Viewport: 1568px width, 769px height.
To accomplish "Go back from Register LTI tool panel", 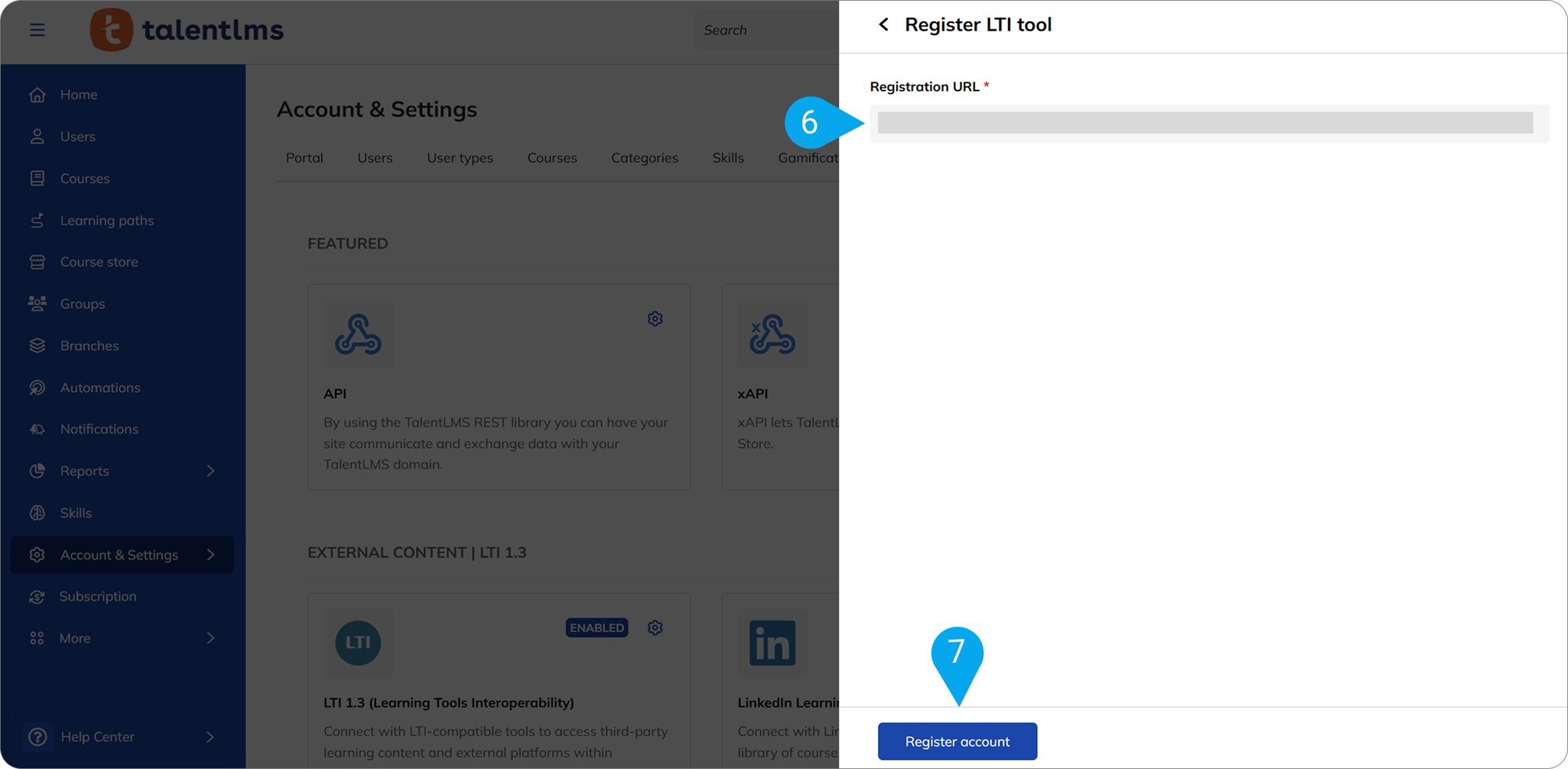I will 883,24.
